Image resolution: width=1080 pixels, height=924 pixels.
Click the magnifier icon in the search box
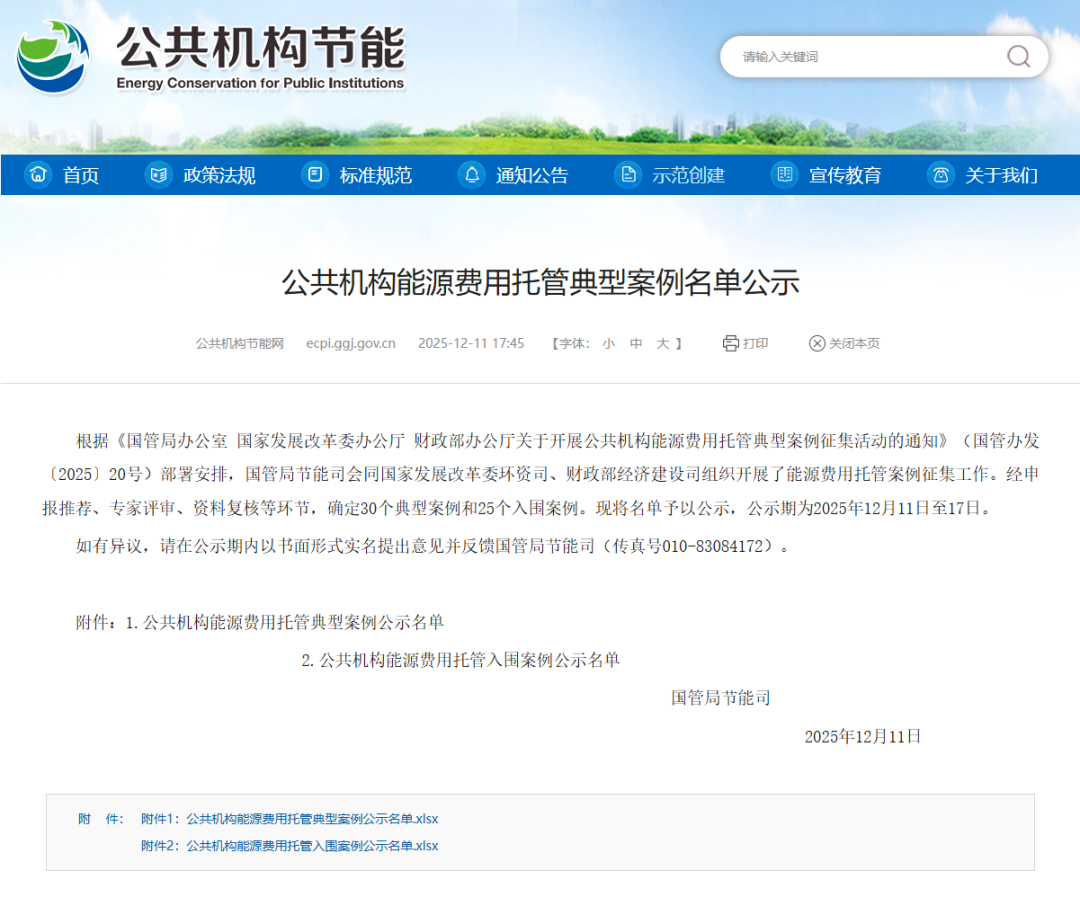[1018, 57]
